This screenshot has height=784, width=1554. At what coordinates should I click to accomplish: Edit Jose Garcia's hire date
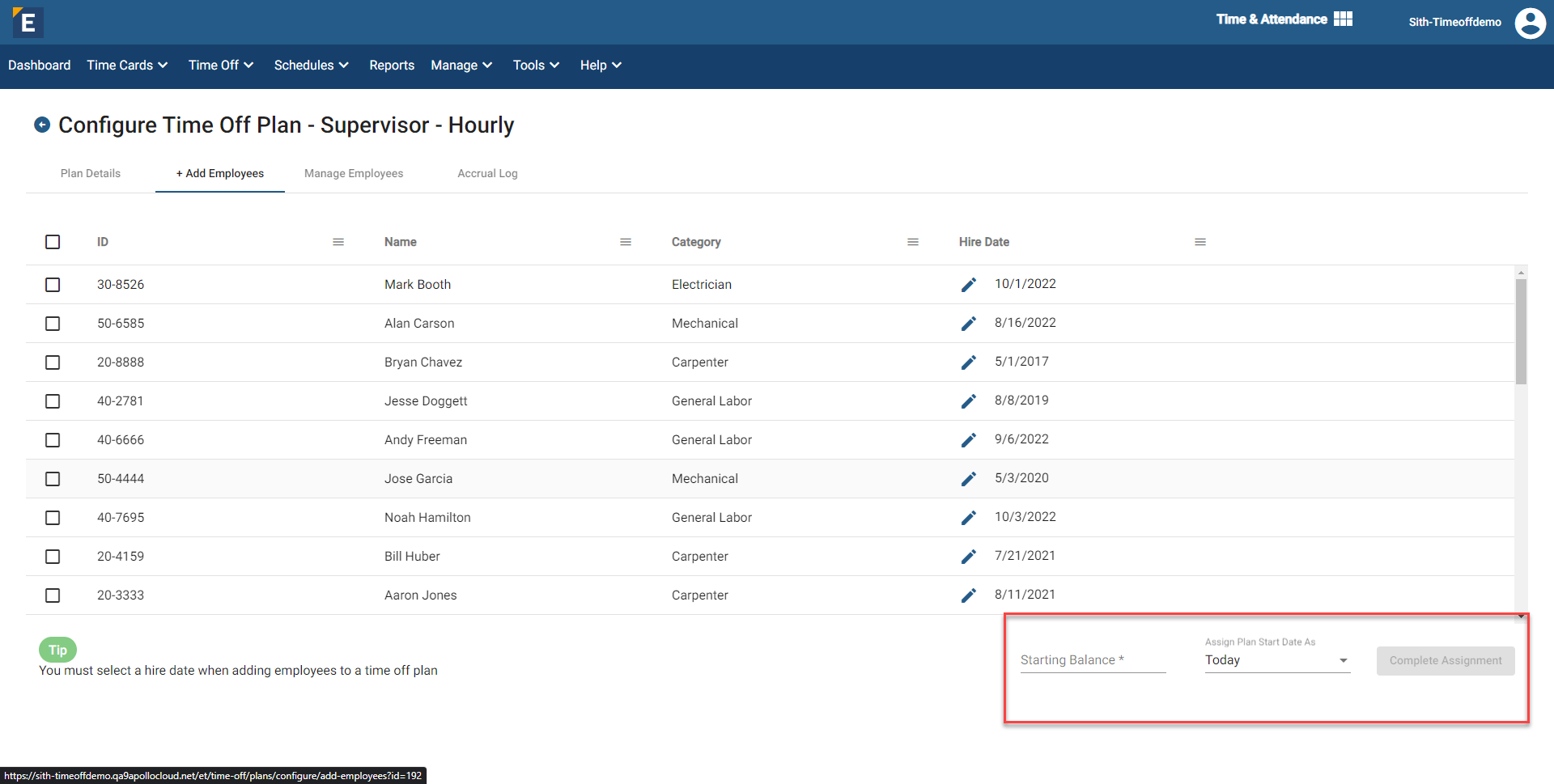pos(968,479)
